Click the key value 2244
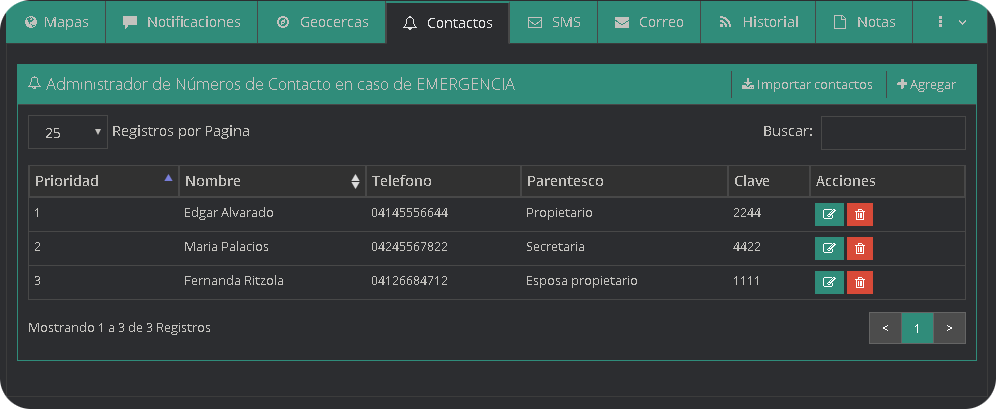The width and height of the screenshot is (996, 409). point(747,213)
